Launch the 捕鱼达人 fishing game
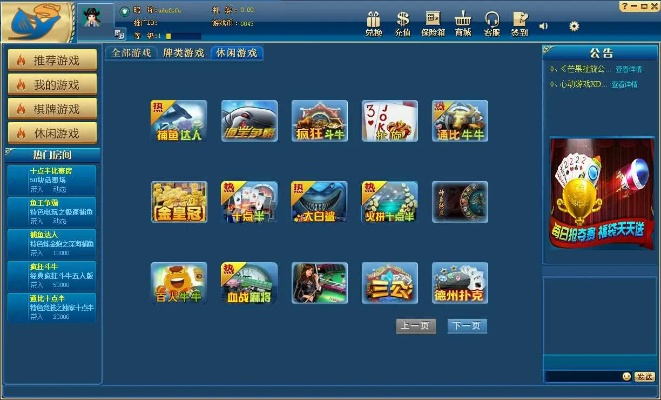Viewport: 661px width, 400px height. [x=179, y=121]
